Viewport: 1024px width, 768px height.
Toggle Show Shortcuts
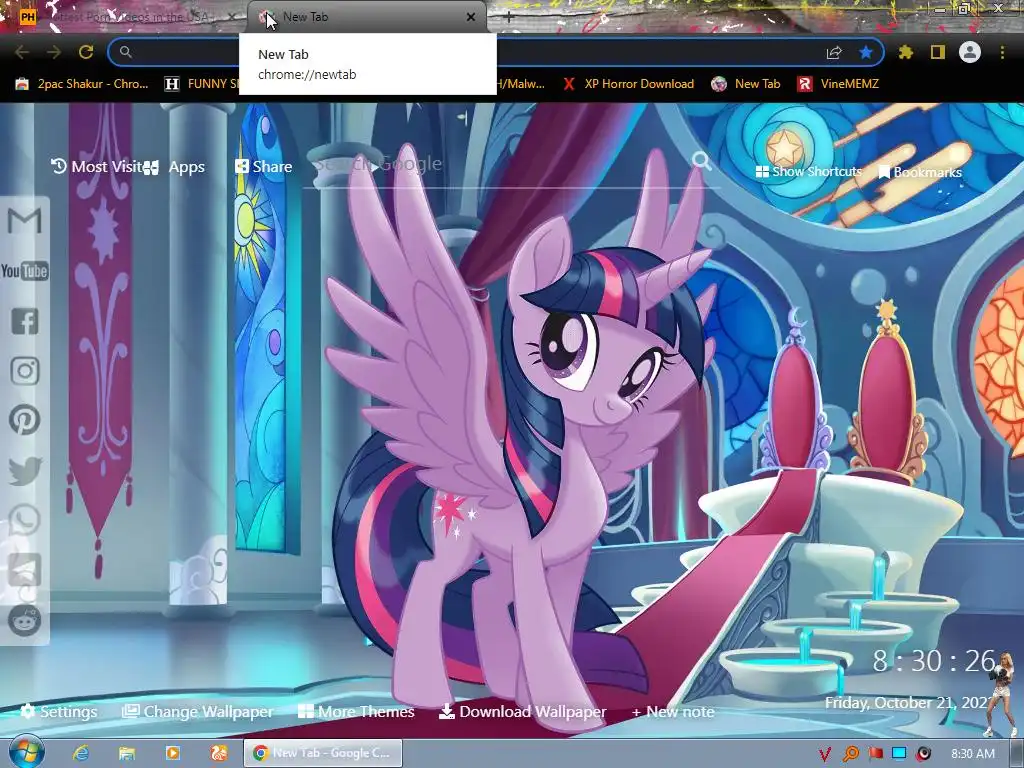point(808,171)
